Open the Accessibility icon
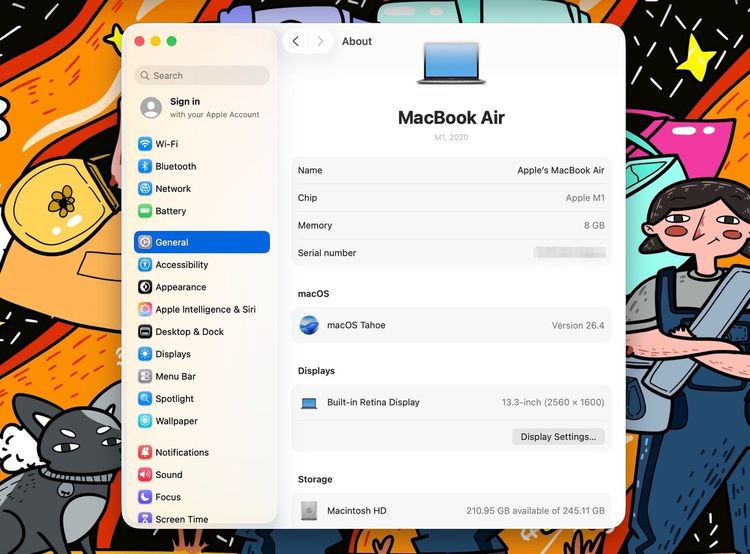 pos(145,265)
